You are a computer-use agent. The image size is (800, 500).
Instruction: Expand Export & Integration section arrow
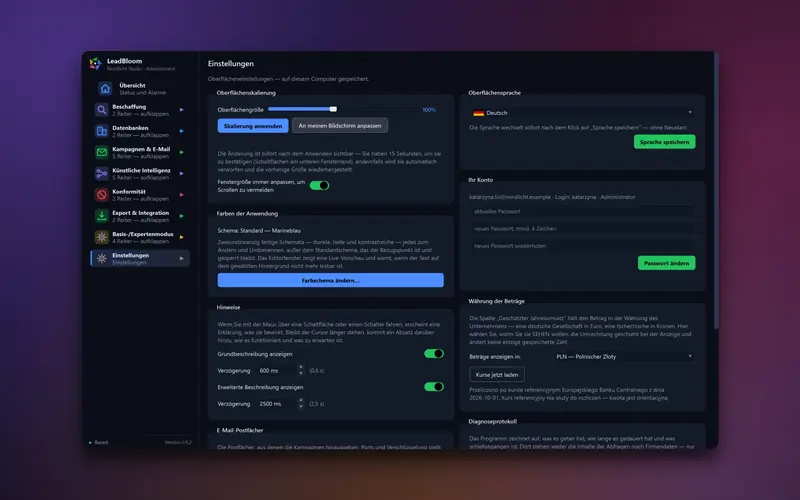[x=182, y=216]
